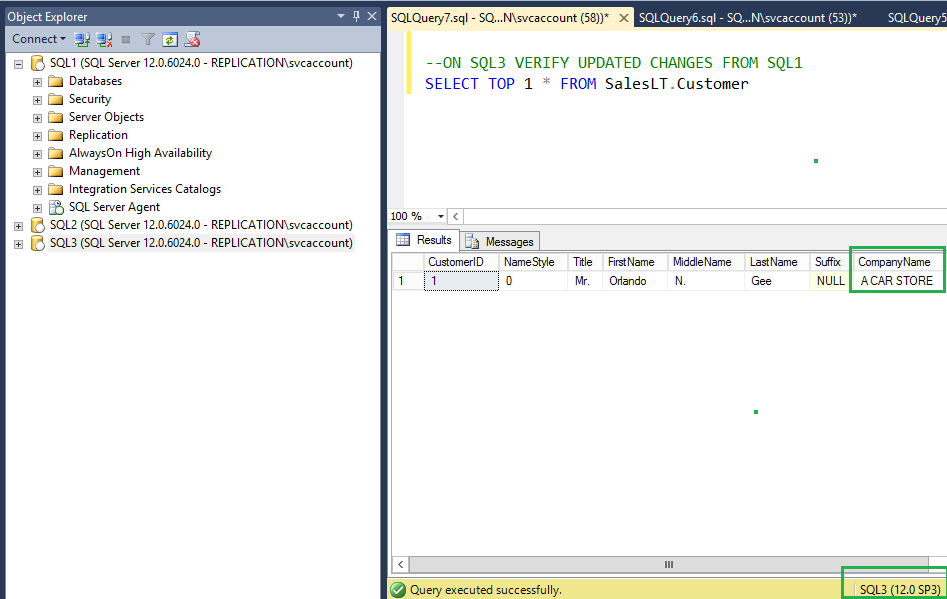Image resolution: width=947 pixels, height=599 pixels.
Task: Click the CompanyName column header
Action: (895, 262)
